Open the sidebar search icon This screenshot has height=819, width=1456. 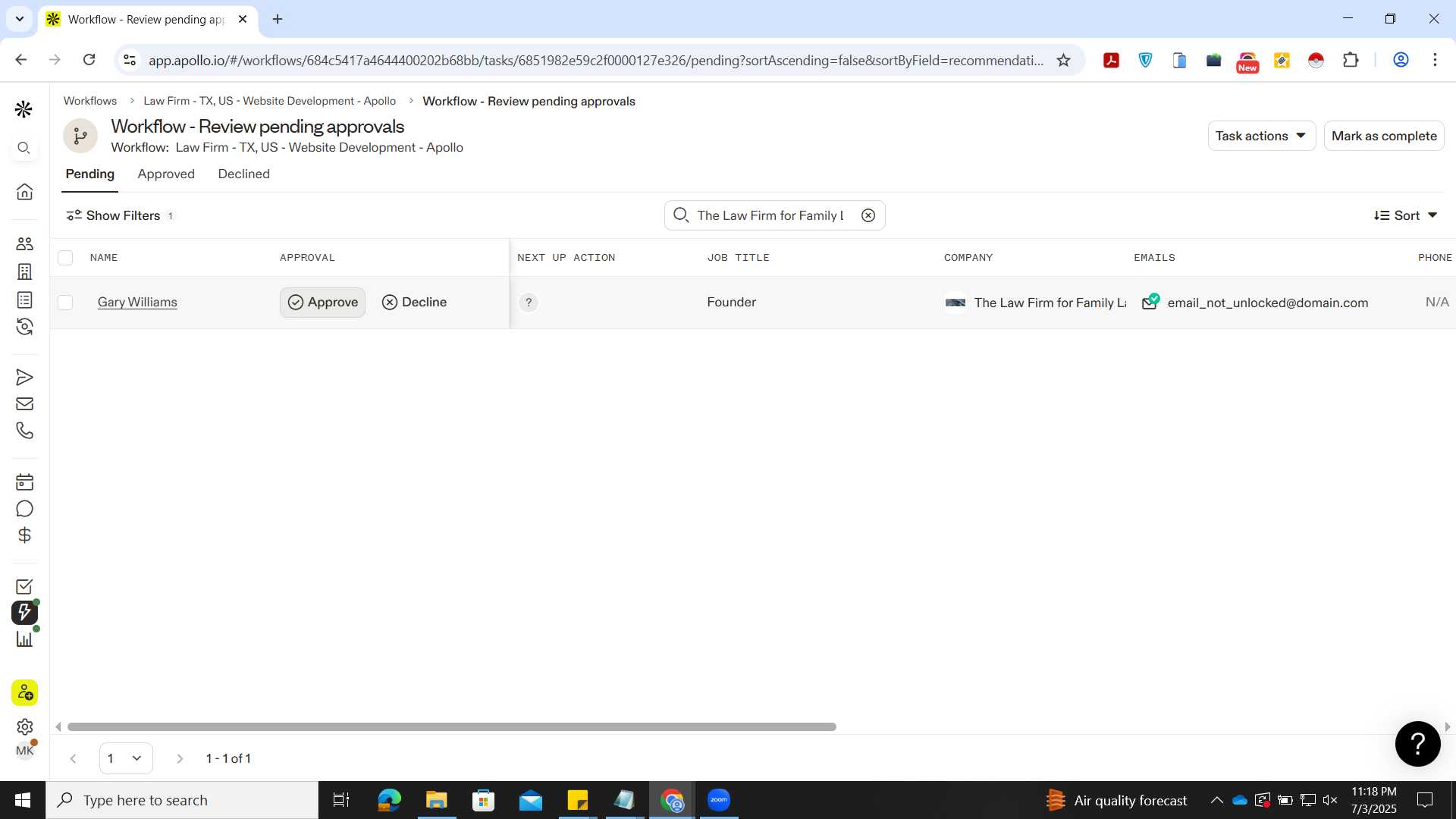(x=24, y=148)
